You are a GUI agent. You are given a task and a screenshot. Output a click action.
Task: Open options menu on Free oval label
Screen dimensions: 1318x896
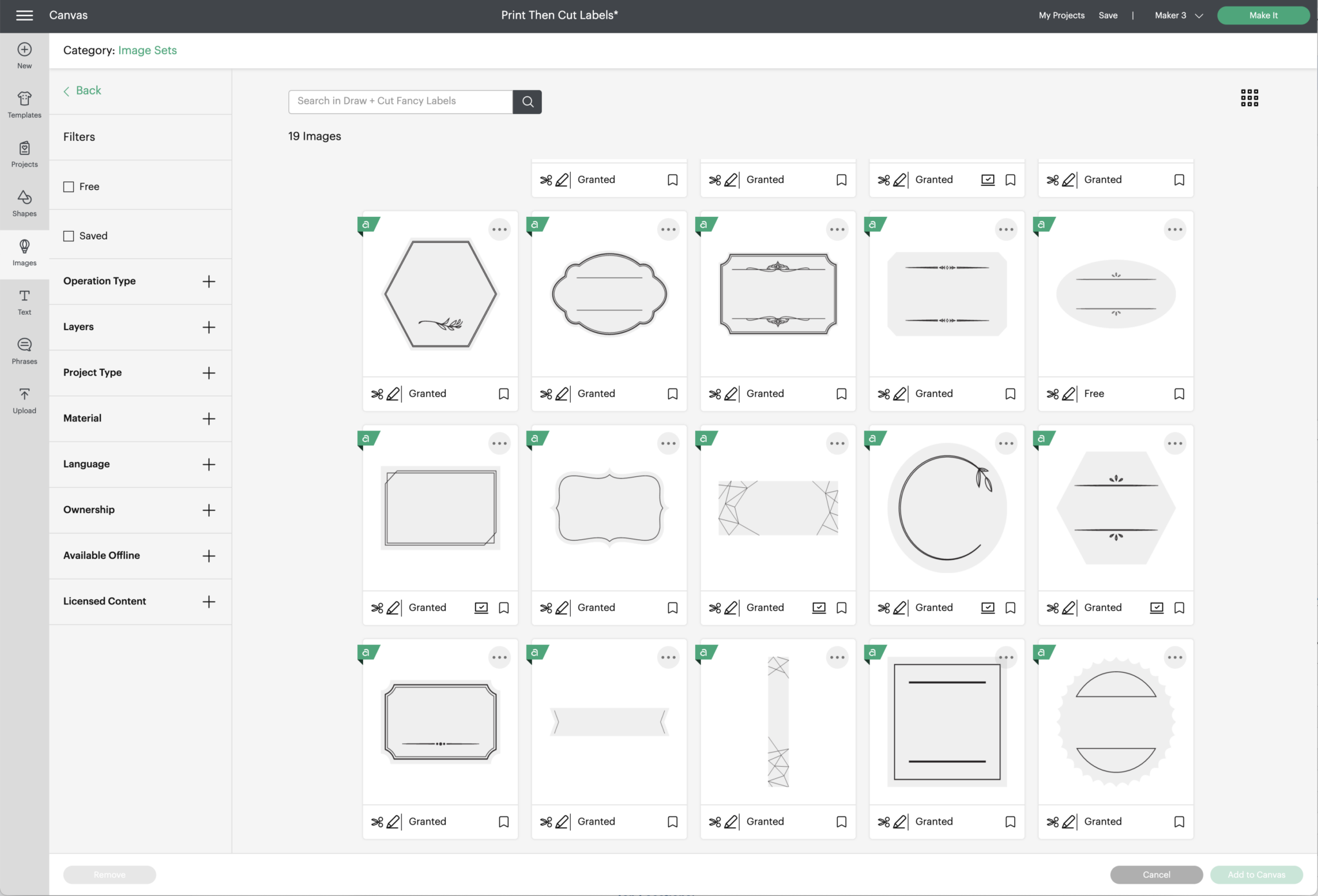pos(1174,230)
